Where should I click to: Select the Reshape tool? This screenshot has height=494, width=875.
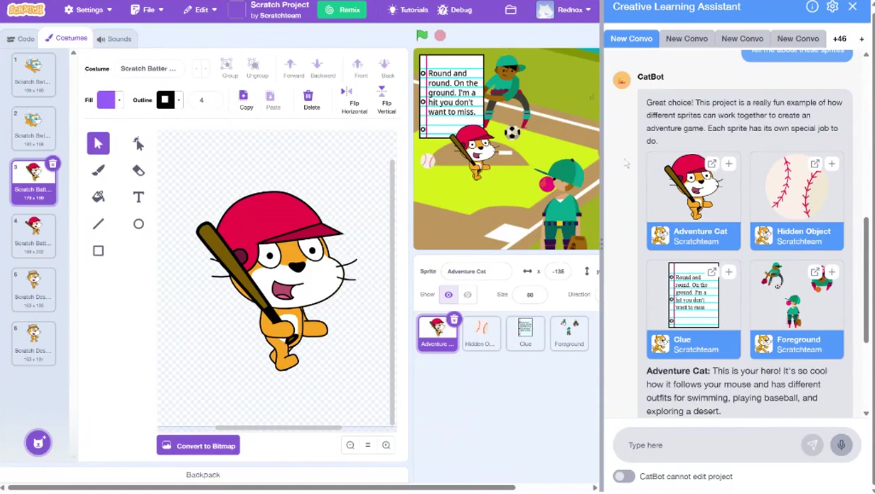[x=138, y=143]
